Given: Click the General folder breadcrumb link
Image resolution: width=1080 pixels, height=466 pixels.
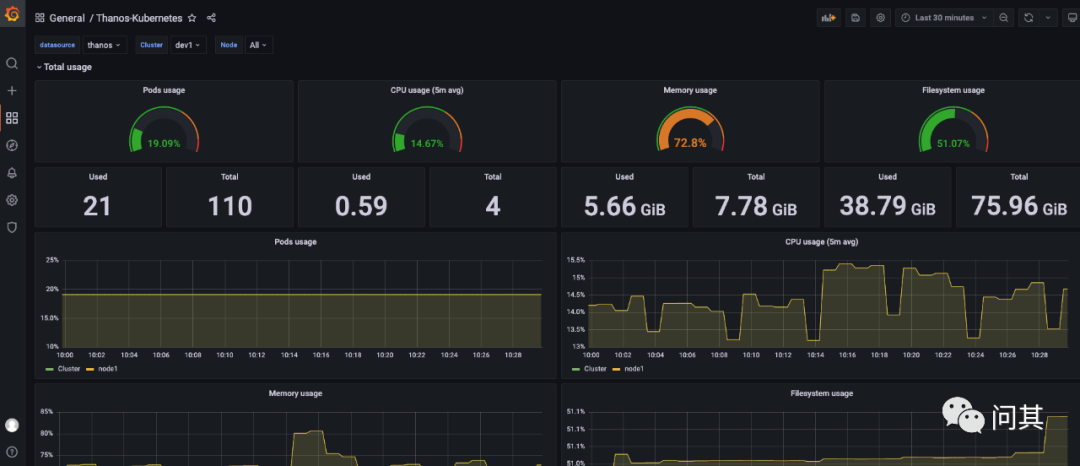Looking at the screenshot, I should click(67, 18).
